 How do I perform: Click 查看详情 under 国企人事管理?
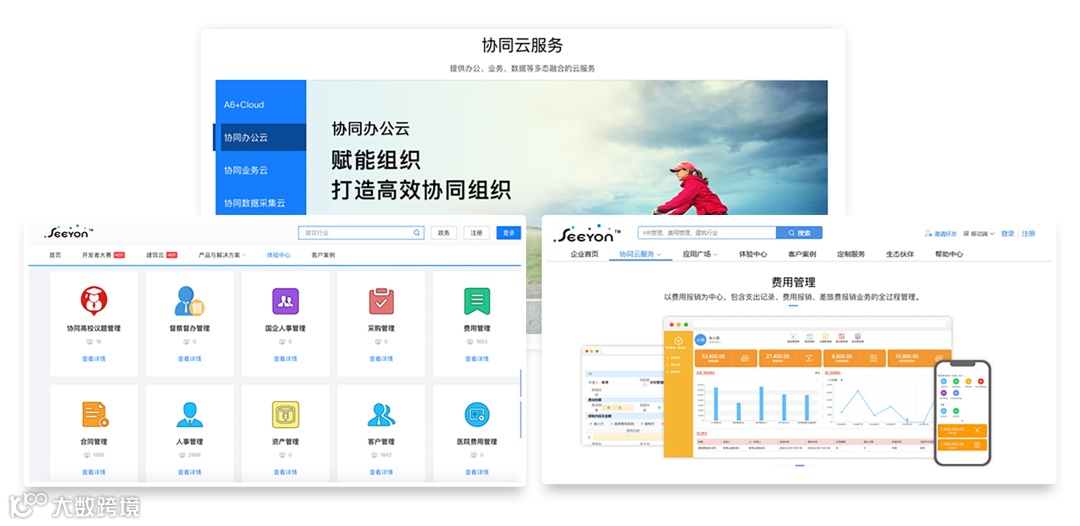[x=285, y=359]
